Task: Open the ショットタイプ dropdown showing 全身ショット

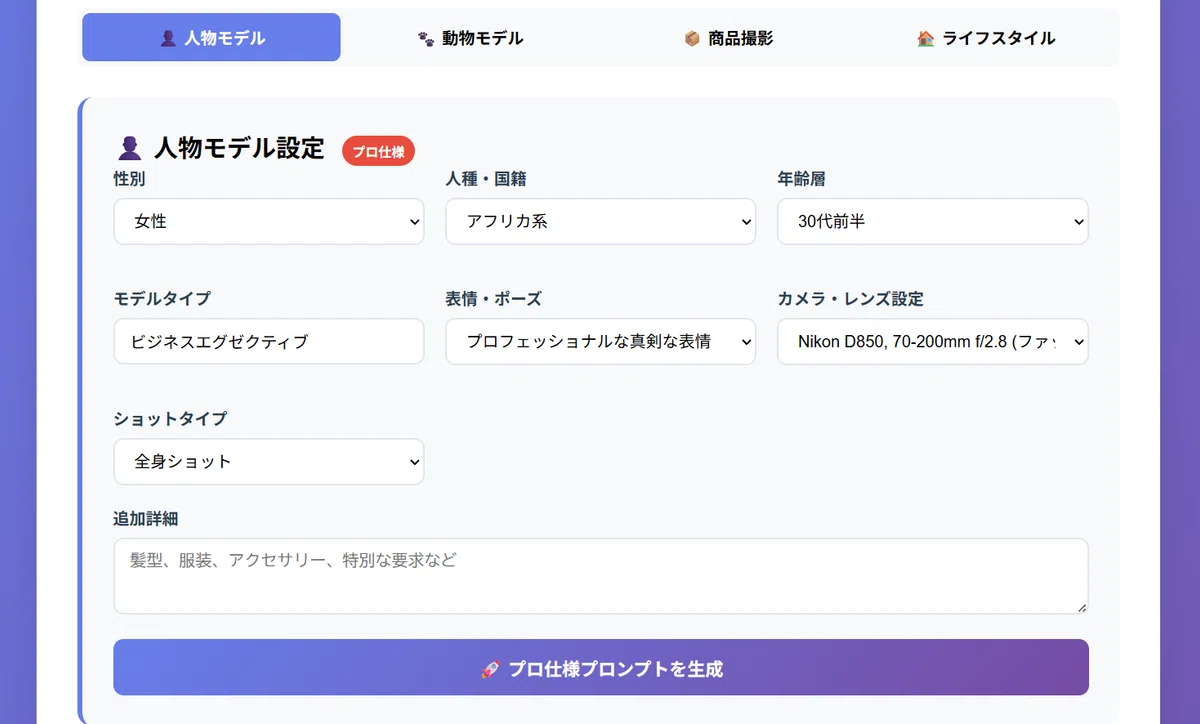Action: (269, 461)
